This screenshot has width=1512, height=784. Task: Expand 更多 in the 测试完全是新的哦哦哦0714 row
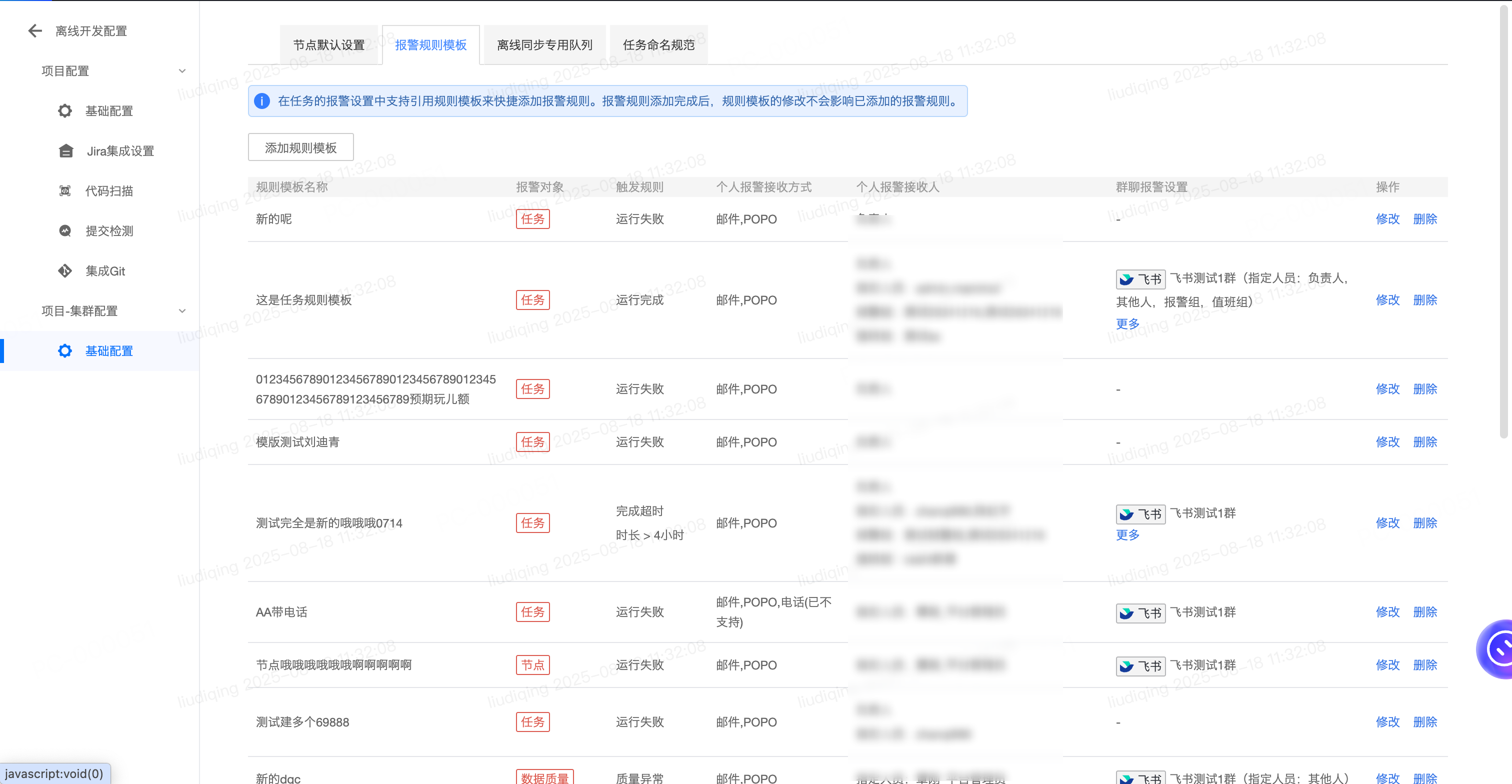click(1127, 535)
